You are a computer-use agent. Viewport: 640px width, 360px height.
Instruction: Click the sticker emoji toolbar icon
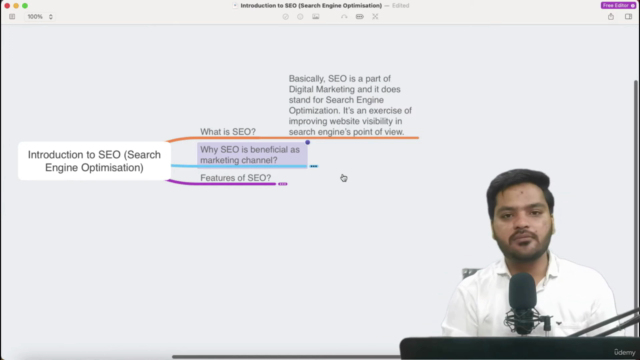click(x=300, y=17)
